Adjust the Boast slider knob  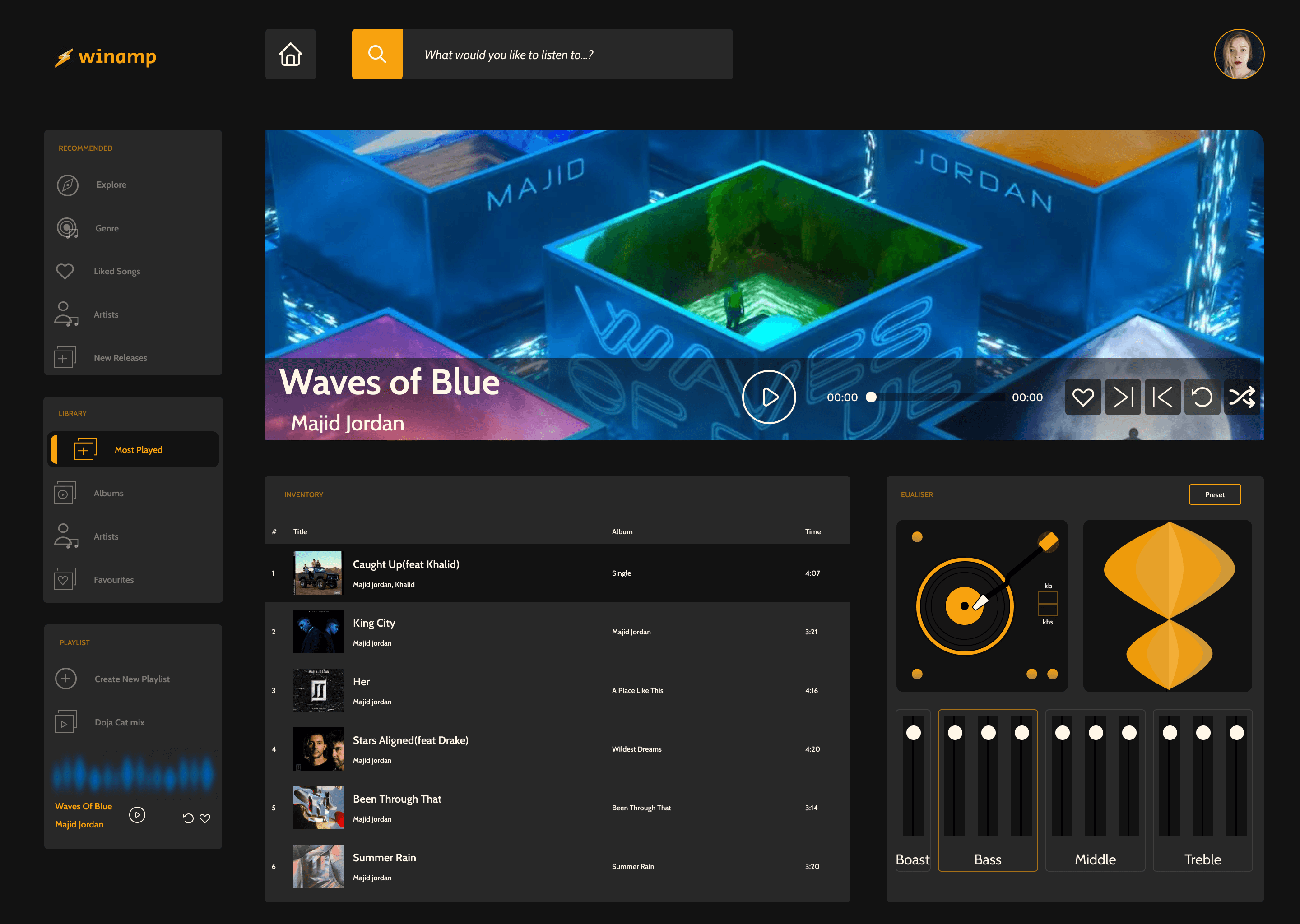(914, 733)
